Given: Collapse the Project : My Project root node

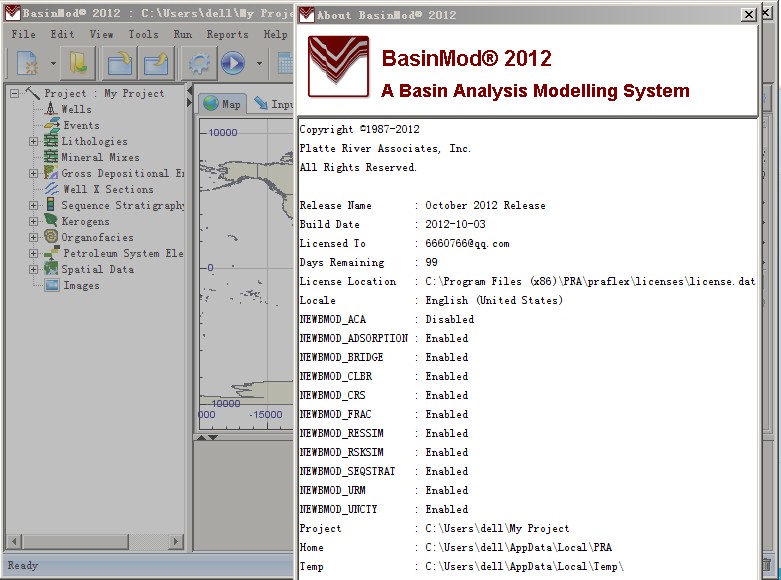Looking at the screenshot, I should tap(14, 93).
